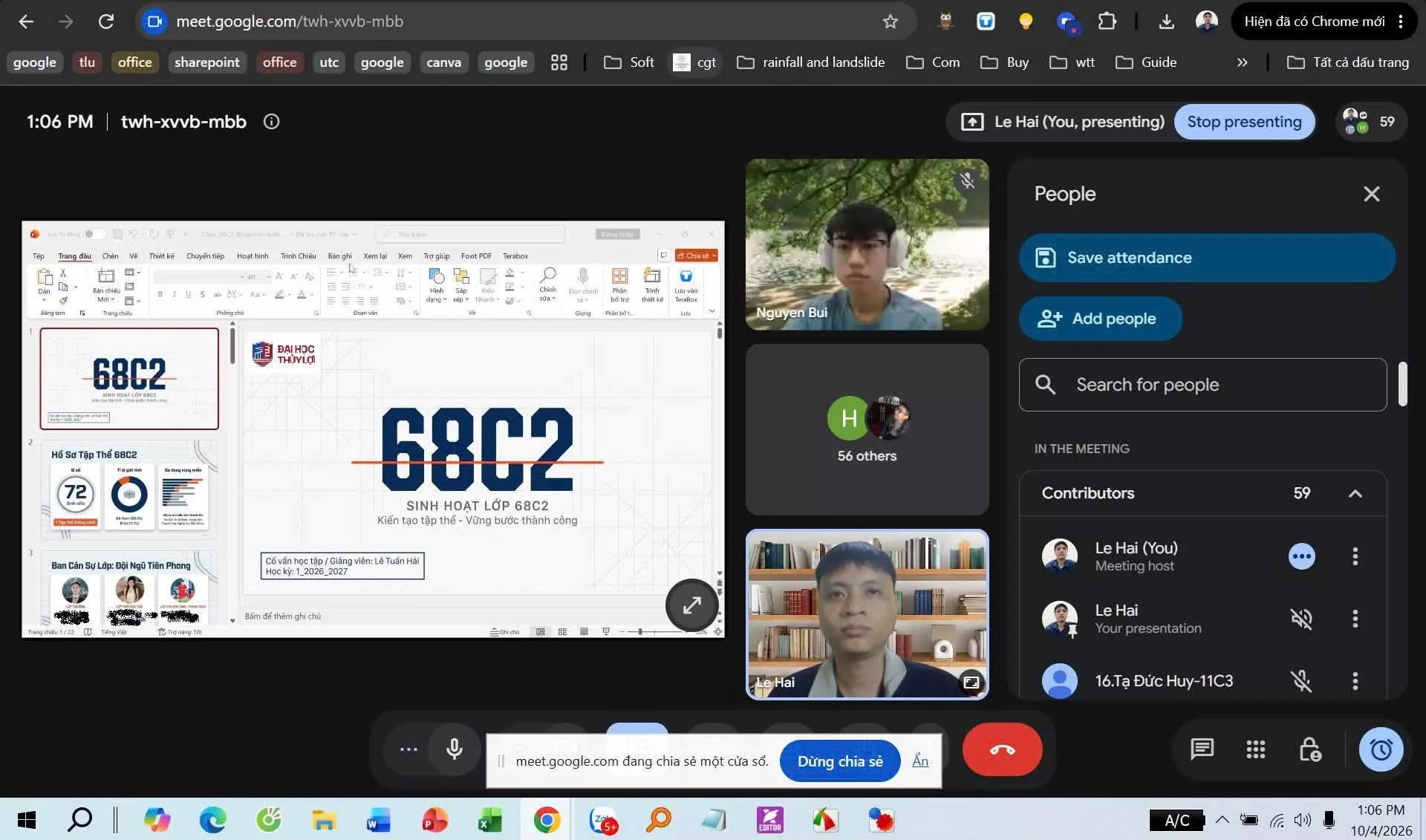Open the sharepoint bookmark
The image size is (1426, 840).
pos(206,62)
